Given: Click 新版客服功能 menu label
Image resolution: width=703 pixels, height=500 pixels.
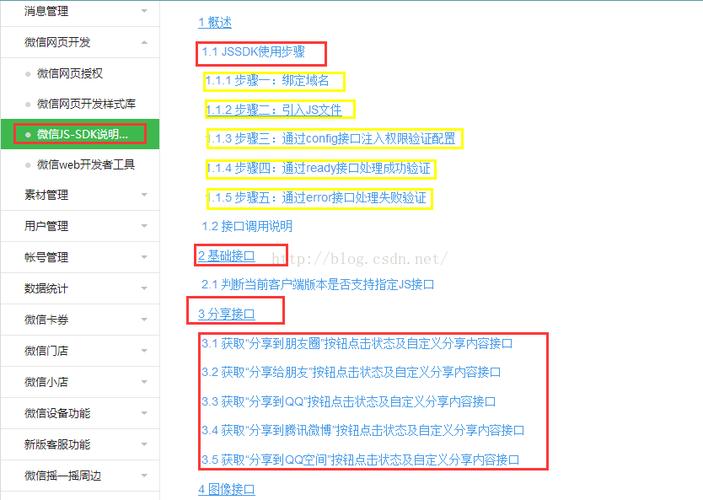Looking at the screenshot, I should coord(57,444).
